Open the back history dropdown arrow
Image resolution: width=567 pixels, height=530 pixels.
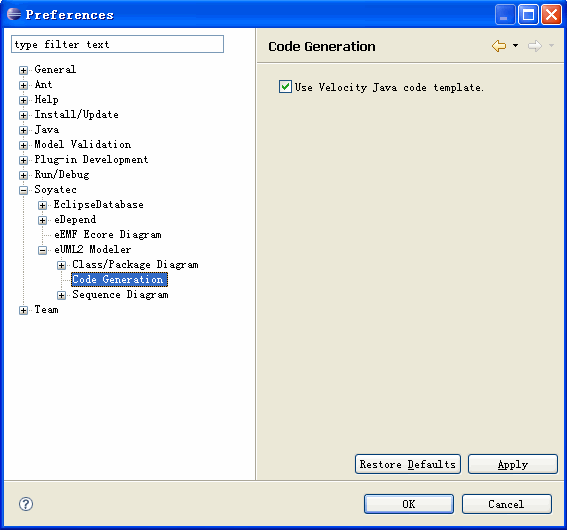[x=515, y=46]
